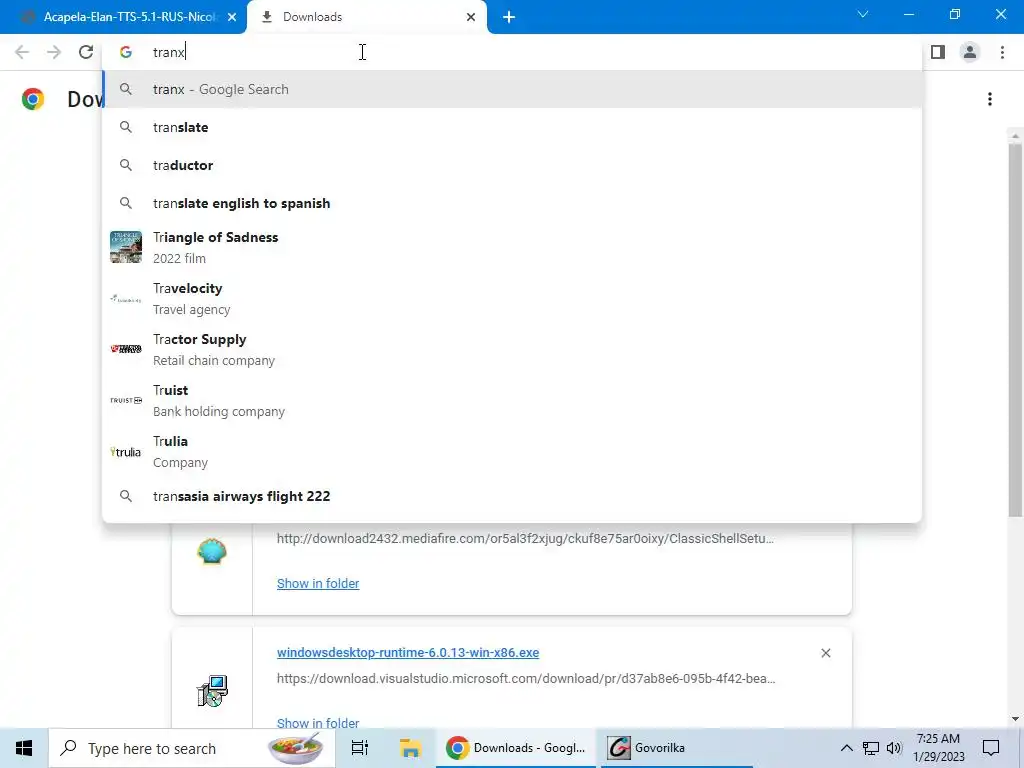Pick 'translate english to spanish' suggestion
Viewport: 1024px width, 768px height.
click(x=513, y=203)
